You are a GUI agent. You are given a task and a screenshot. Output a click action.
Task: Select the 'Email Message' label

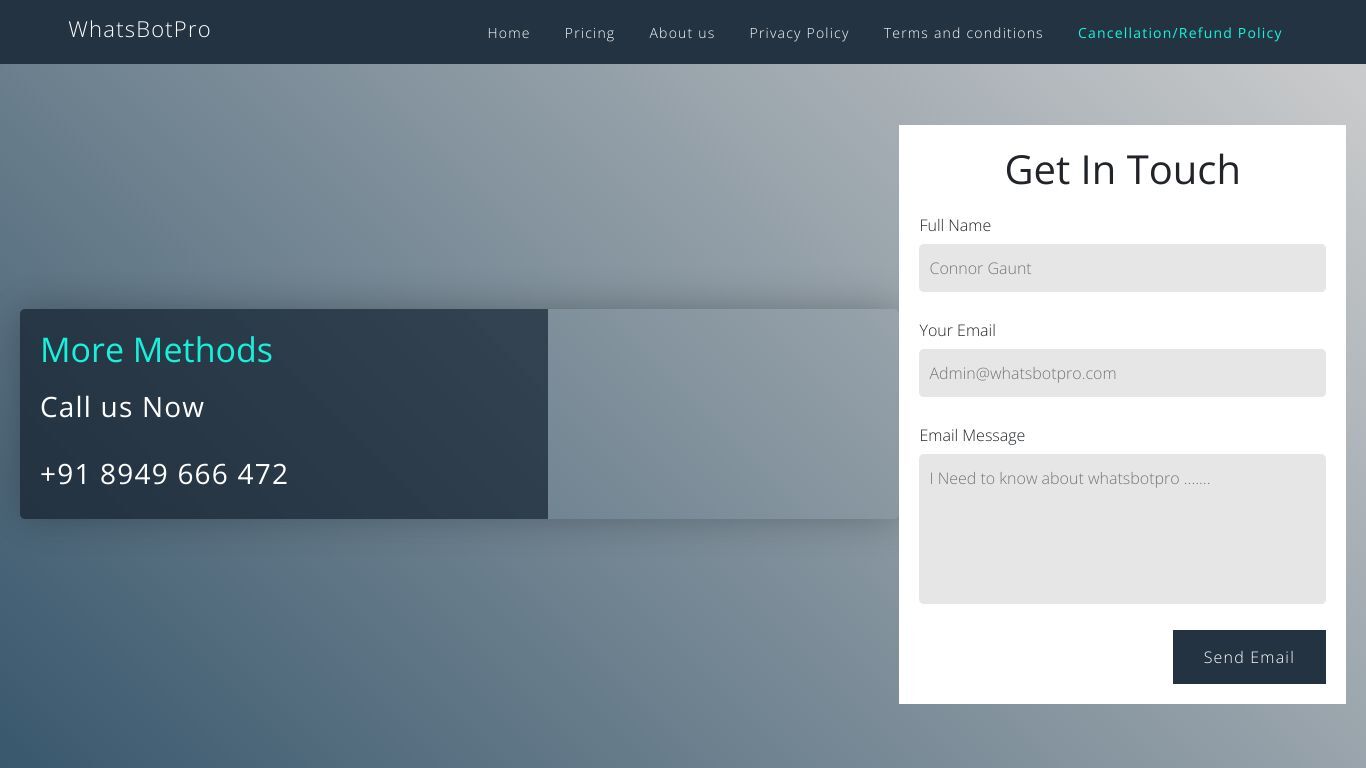tap(972, 435)
